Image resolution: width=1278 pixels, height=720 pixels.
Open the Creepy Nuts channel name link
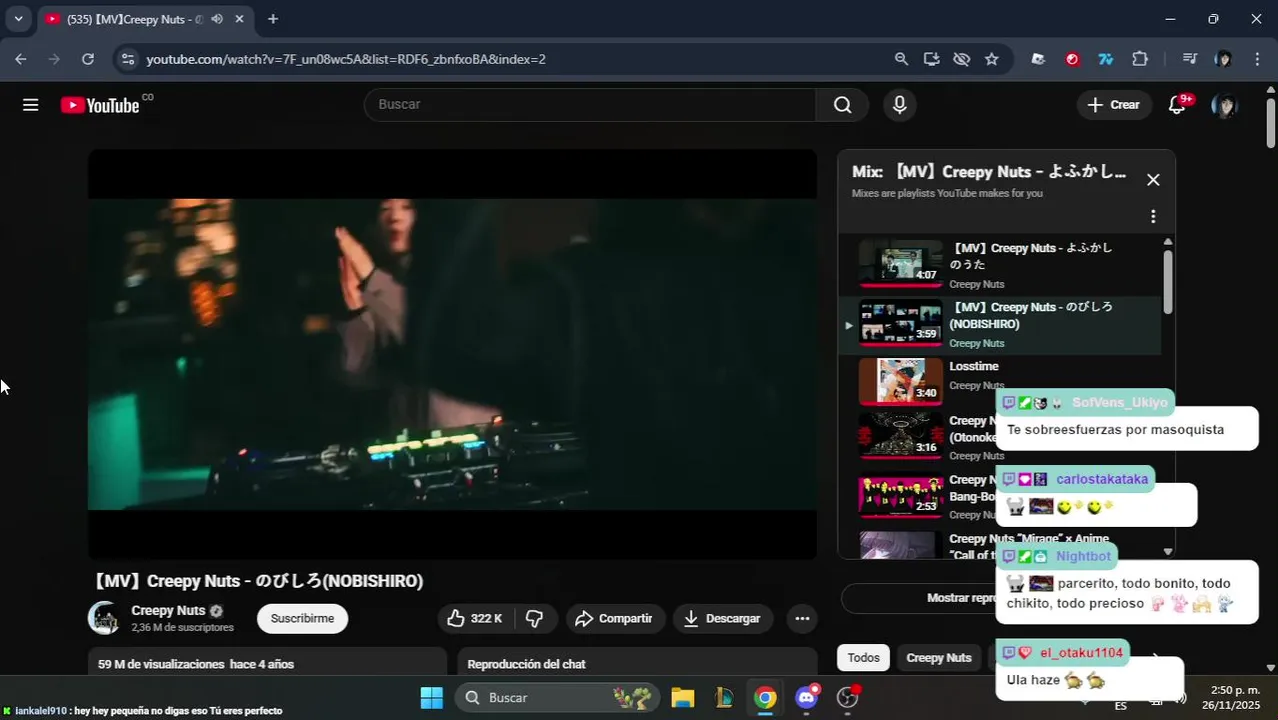[x=168, y=610]
